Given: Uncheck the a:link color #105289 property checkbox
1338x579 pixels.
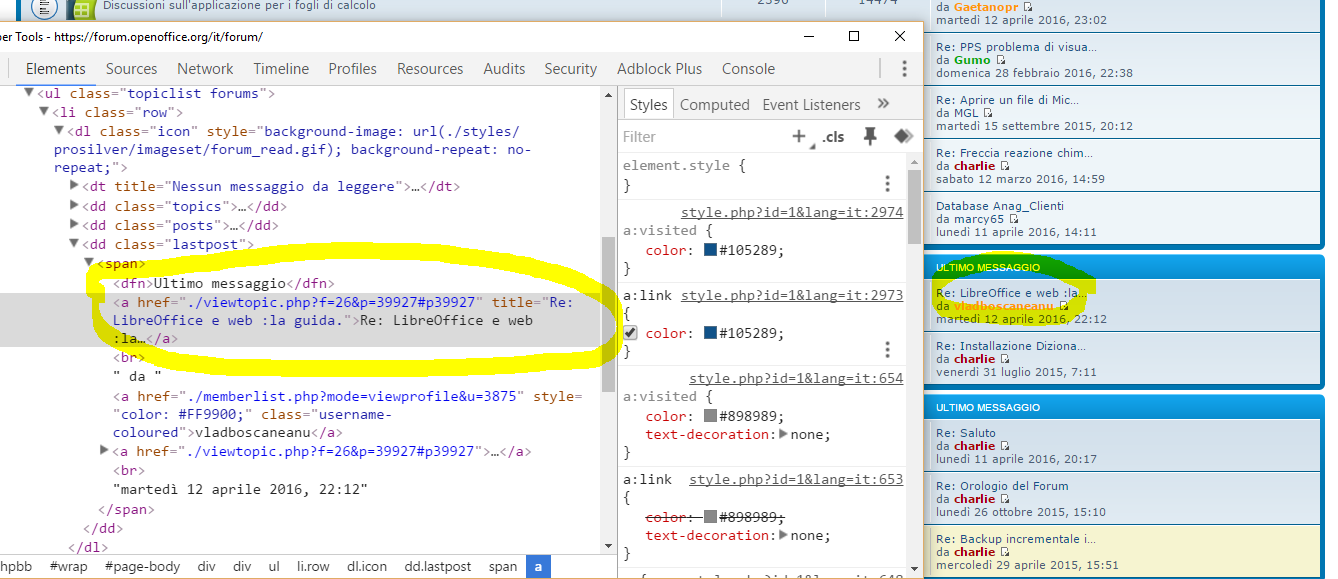Looking at the screenshot, I should click(x=631, y=333).
